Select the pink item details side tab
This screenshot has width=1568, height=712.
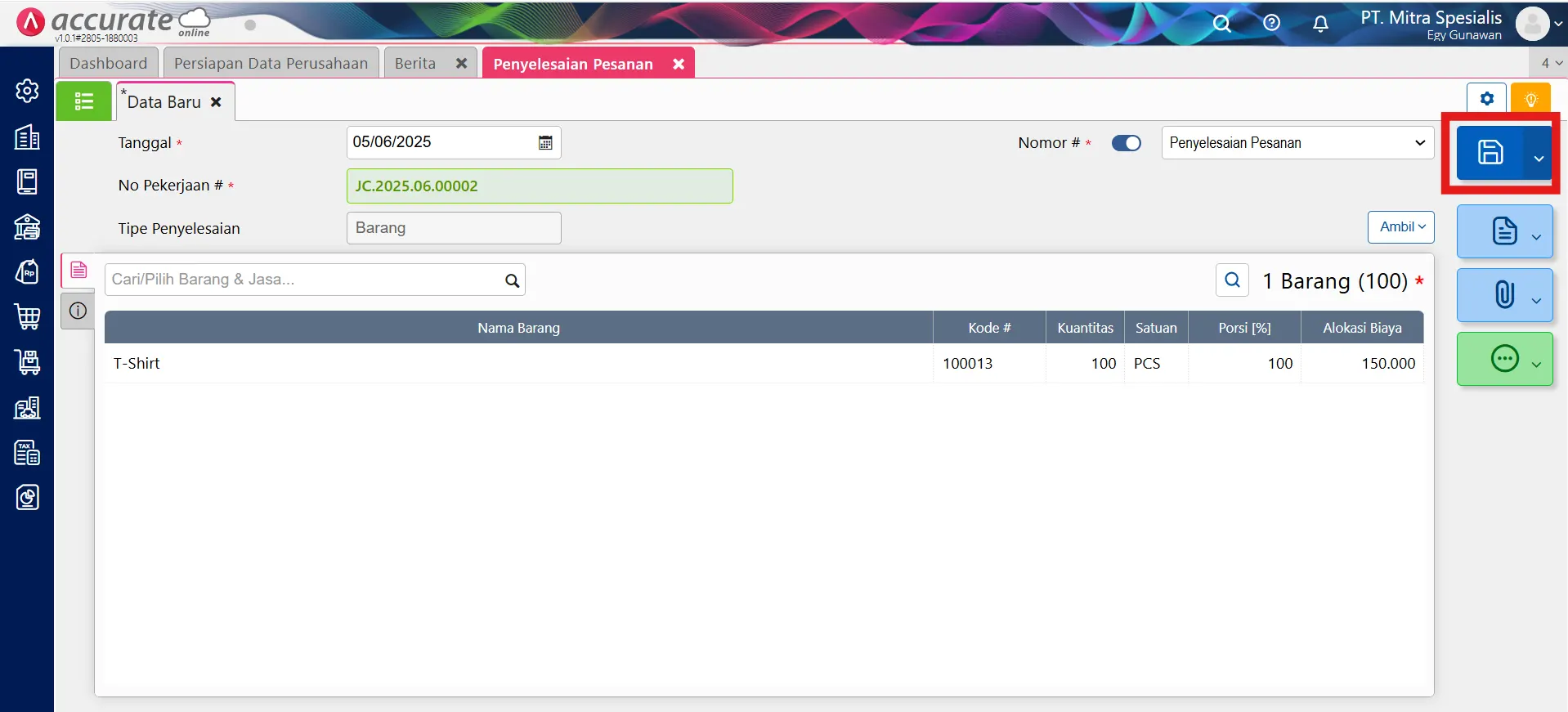tap(78, 270)
